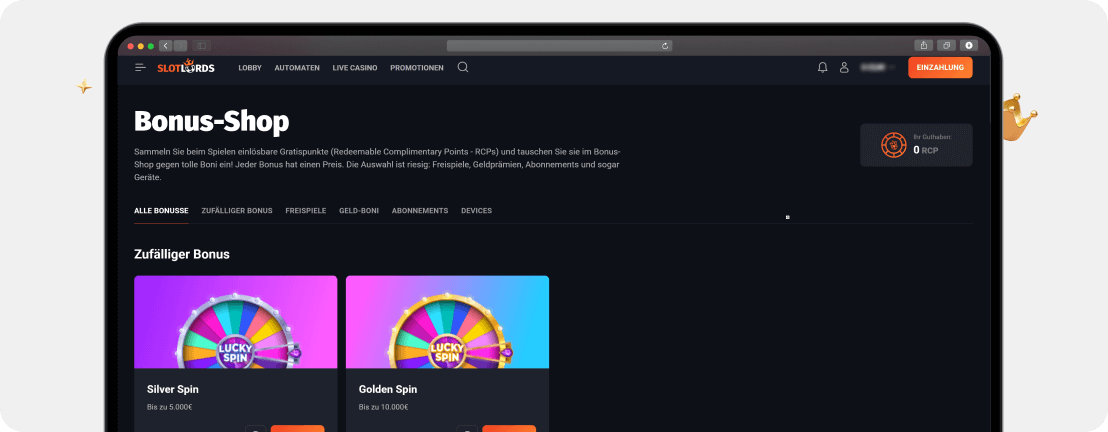Select the Geld-Boni tab
The height and width of the screenshot is (432, 1108).
click(358, 211)
